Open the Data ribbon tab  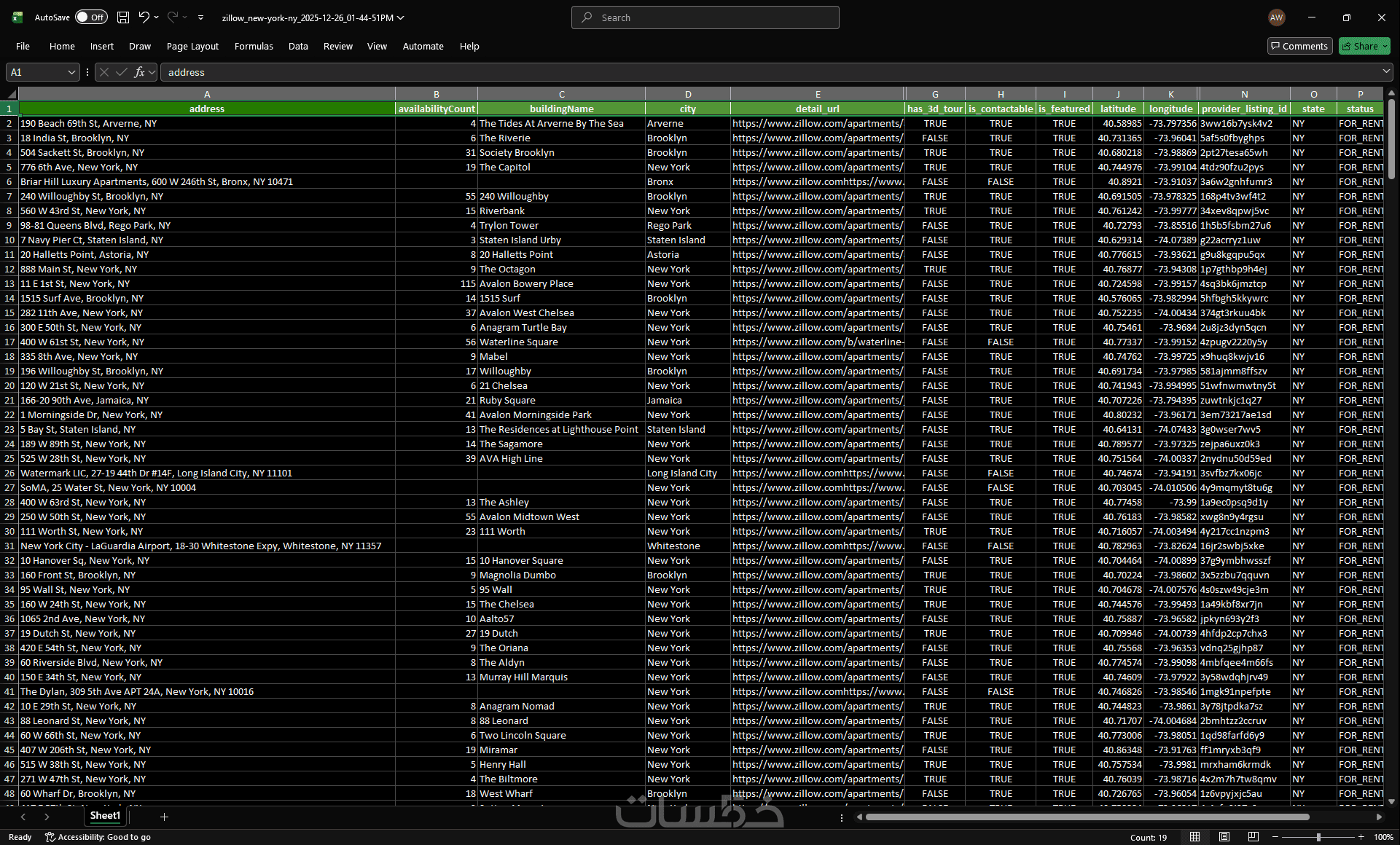pyautogui.click(x=298, y=46)
